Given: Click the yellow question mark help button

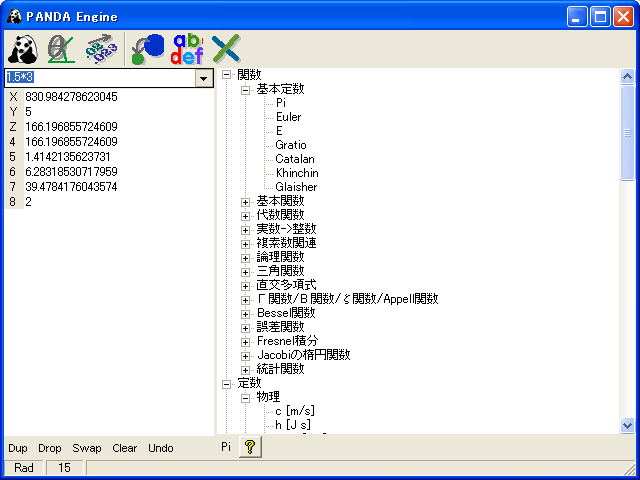Looking at the screenshot, I should pyautogui.click(x=250, y=447).
